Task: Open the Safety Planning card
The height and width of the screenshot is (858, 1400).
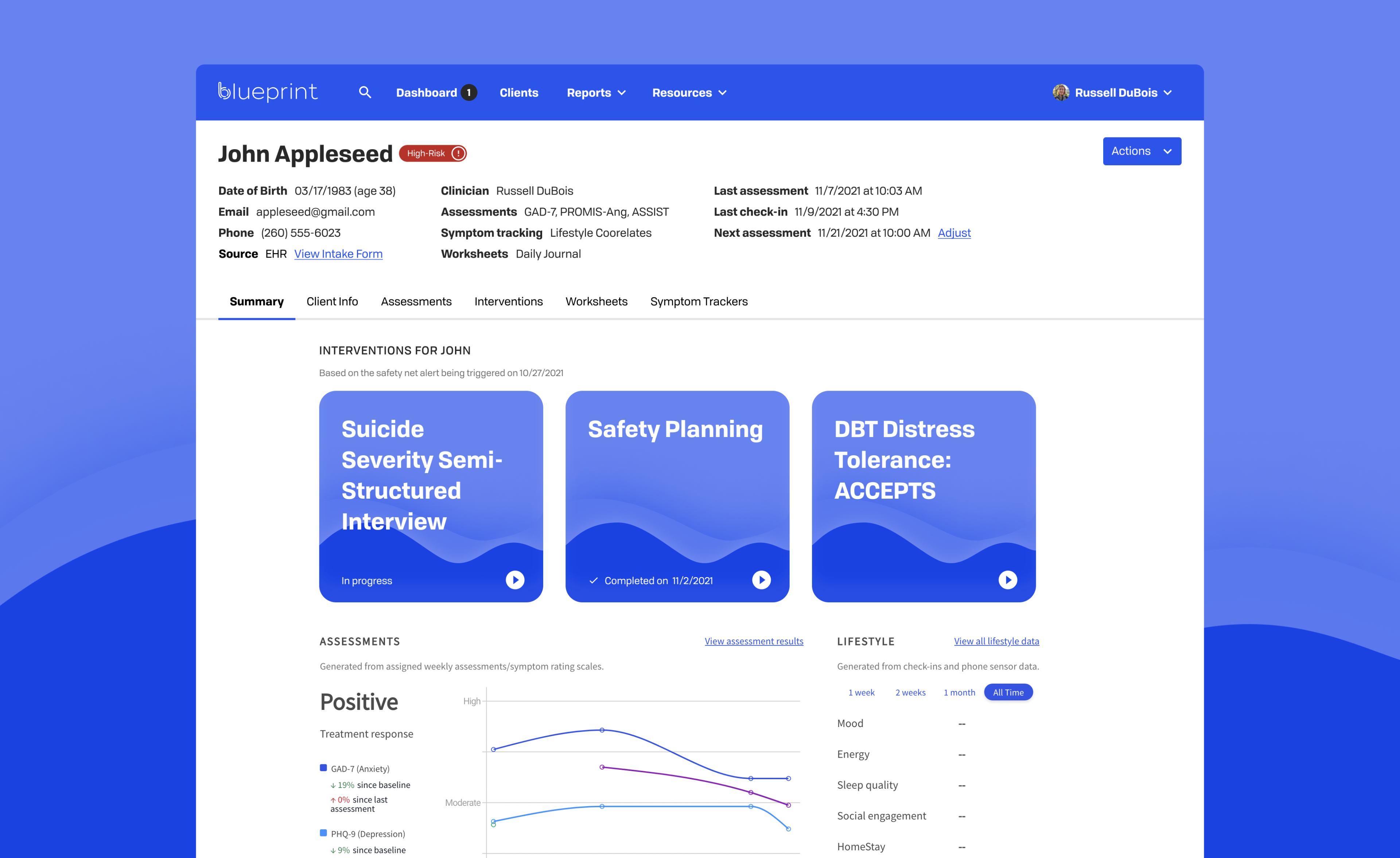Action: 677,496
